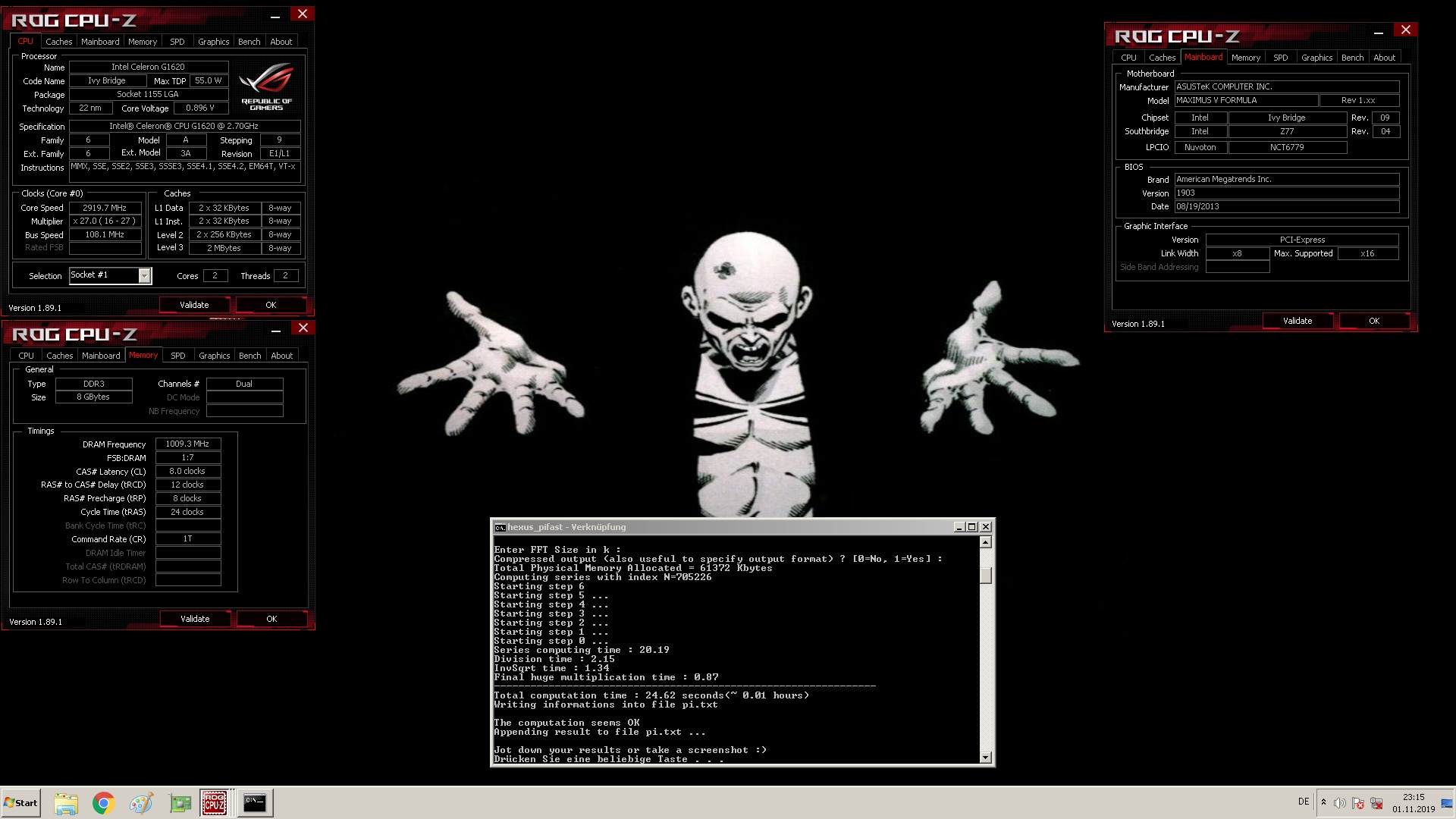The width and height of the screenshot is (1456, 819).
Task: Click the NCT6779 LPCIO field
Action: (1288, 148)
